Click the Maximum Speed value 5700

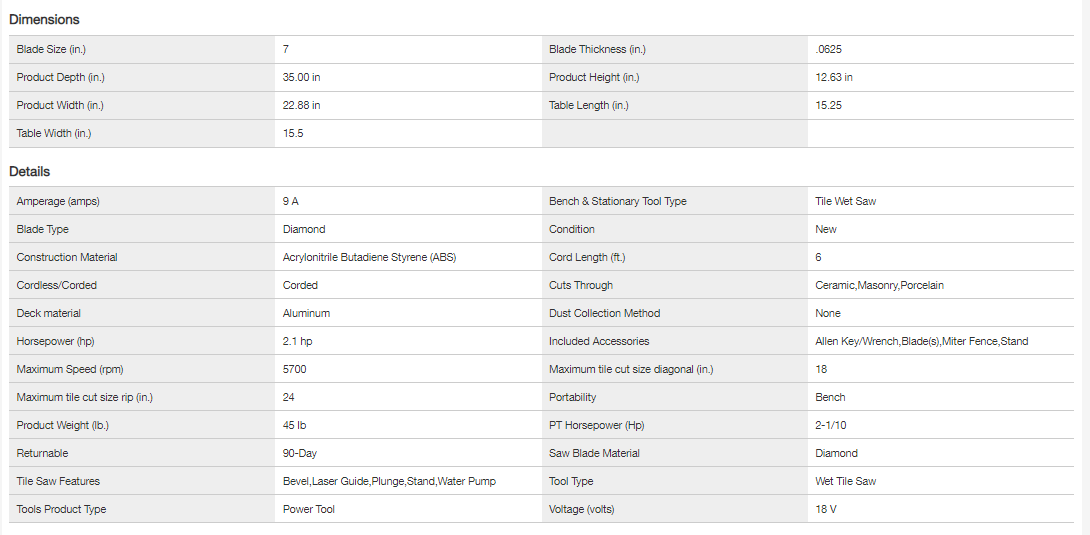295,369
